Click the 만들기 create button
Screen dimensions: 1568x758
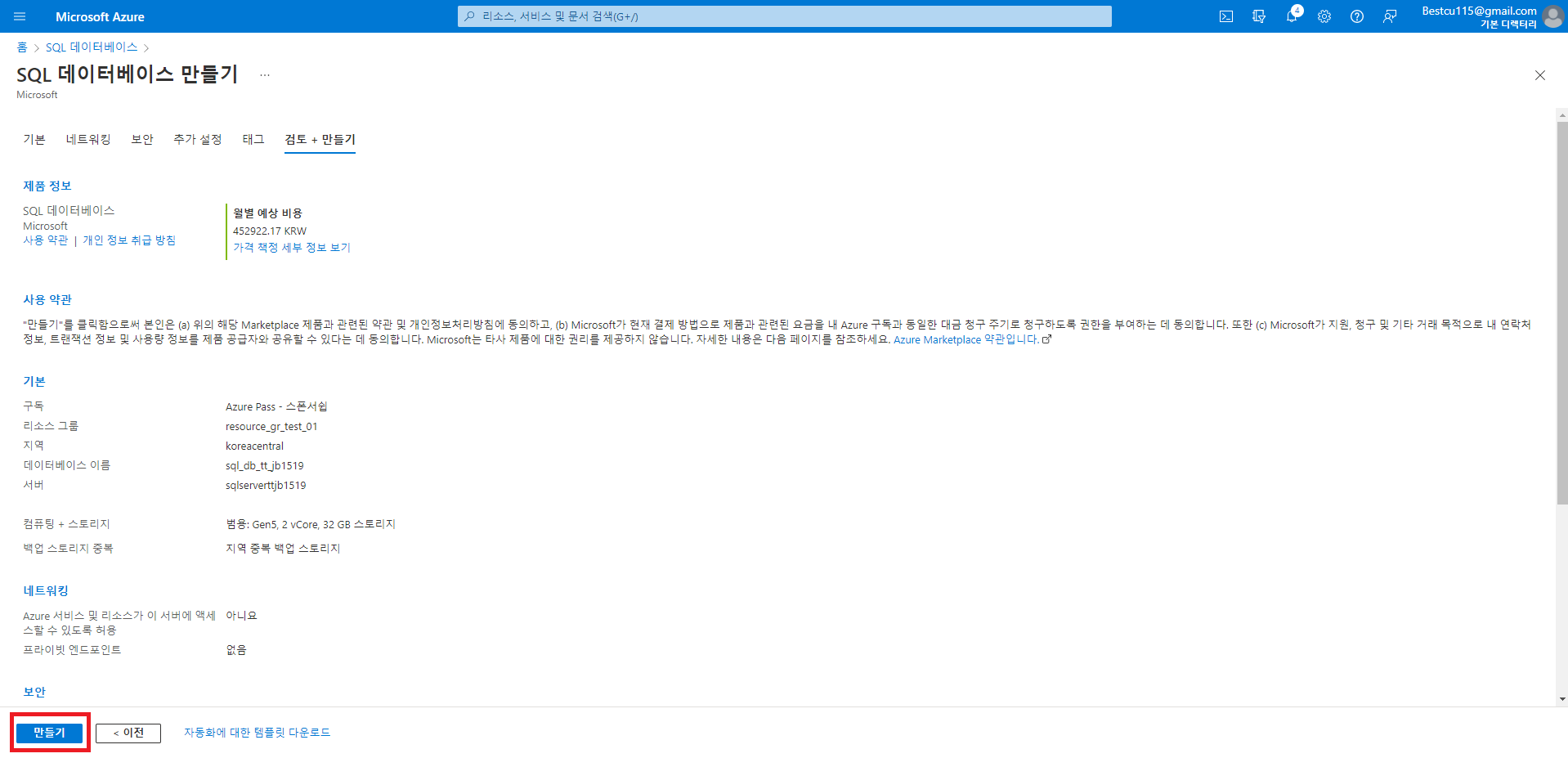tap(49, 733)
